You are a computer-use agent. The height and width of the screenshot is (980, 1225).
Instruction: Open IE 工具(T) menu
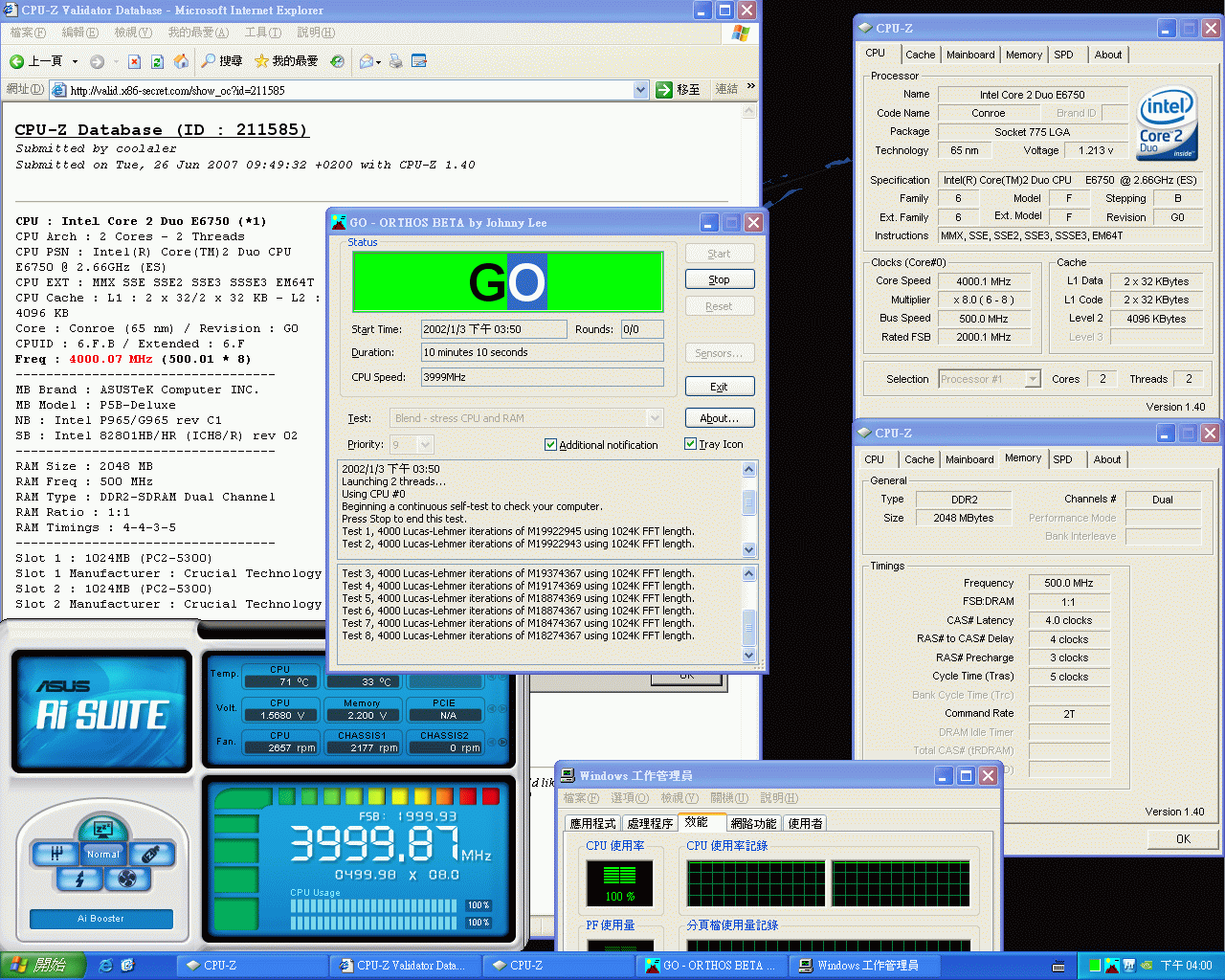[x=262, y=33]
